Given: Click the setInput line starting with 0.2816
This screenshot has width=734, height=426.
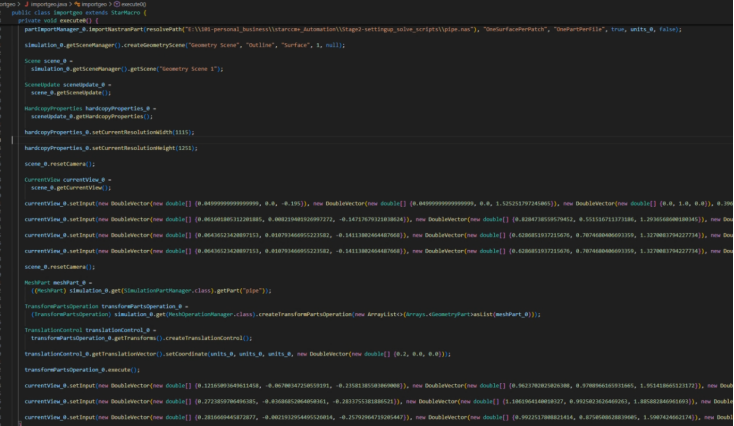Looking at the screenshot, I should (378, 417).
